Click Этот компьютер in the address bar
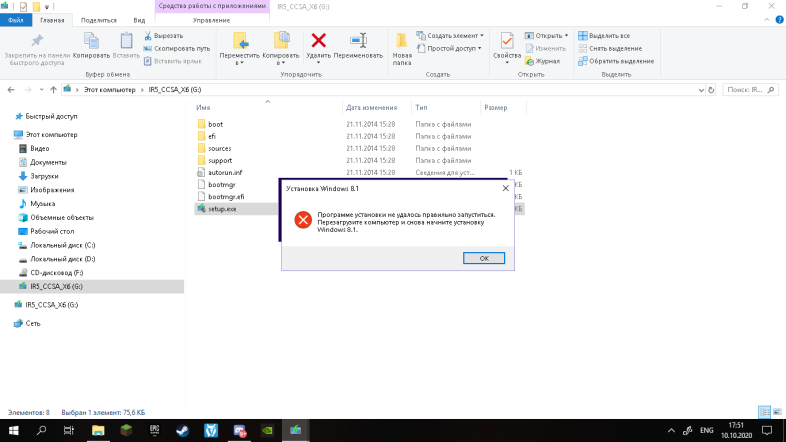The height and width of the screenshot is (442, 786). (x=110, y=90)
